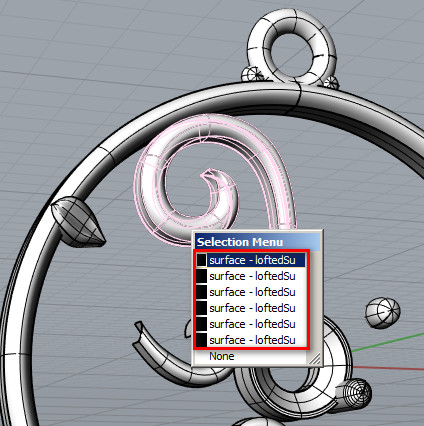Viewport: 424px width, 426px height.
Task: Choose the second surface - loftedSu entry
Action: point(251,276)
